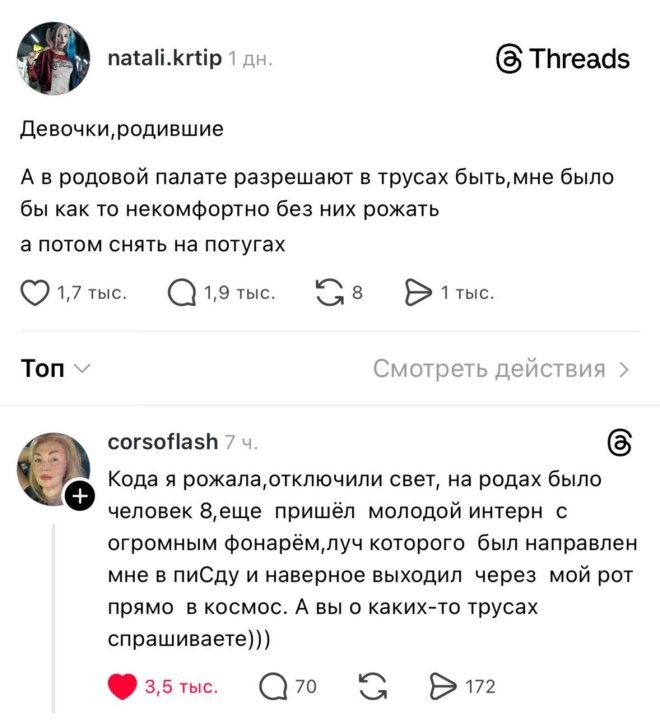660x723 pixels.
Task: Click the 1,7 тыс. likes count
Action: pyautogui.click(x=90, y=293)
